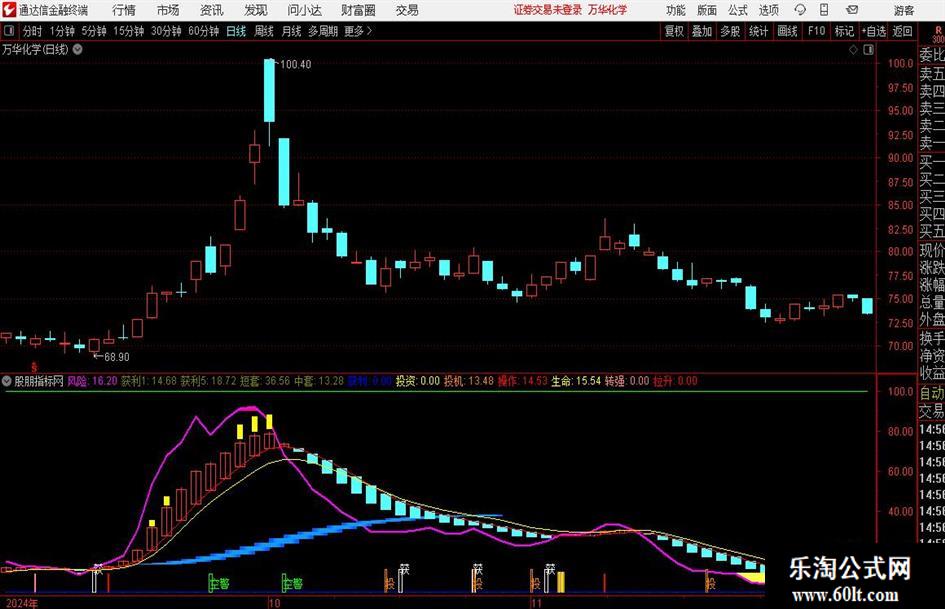Switch to 1分钟 period
The width and height of the screenshot is (945, 609).
click(x=62, y=31)
